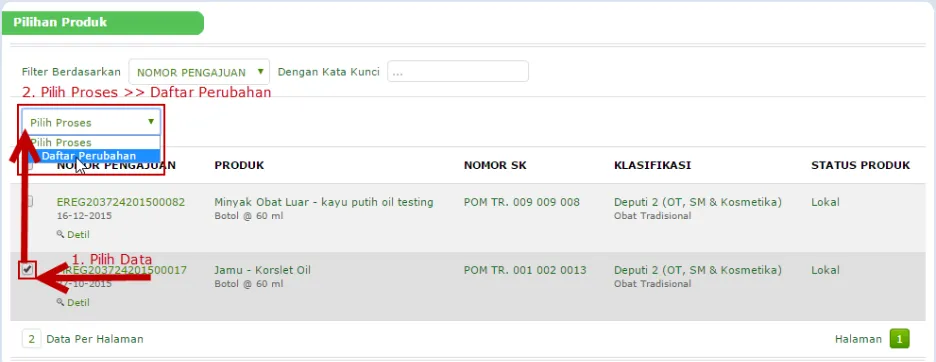Click the KLASIFIKASI column header
Viewport: 936px width, 362px height.
[x=652, y=165]
